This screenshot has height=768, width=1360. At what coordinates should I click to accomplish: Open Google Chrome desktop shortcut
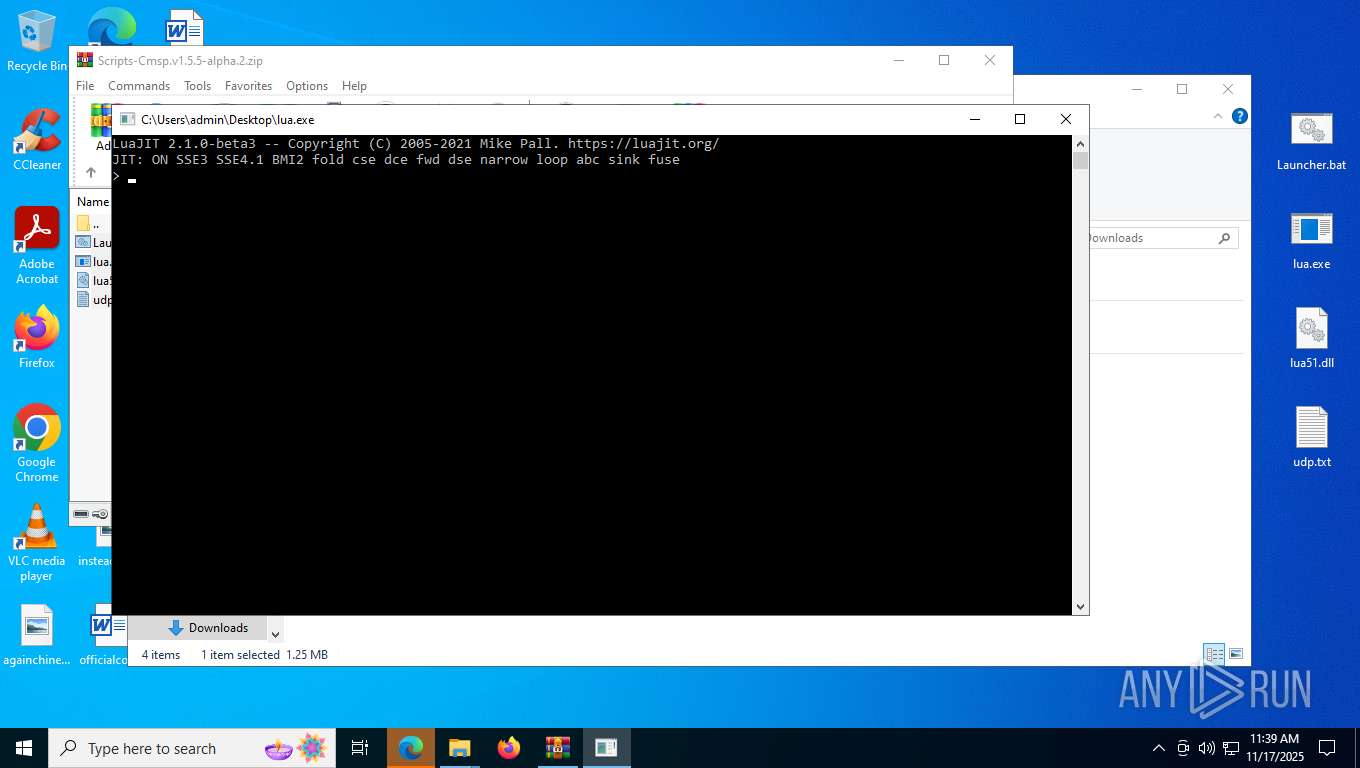[x=37, y=443]
